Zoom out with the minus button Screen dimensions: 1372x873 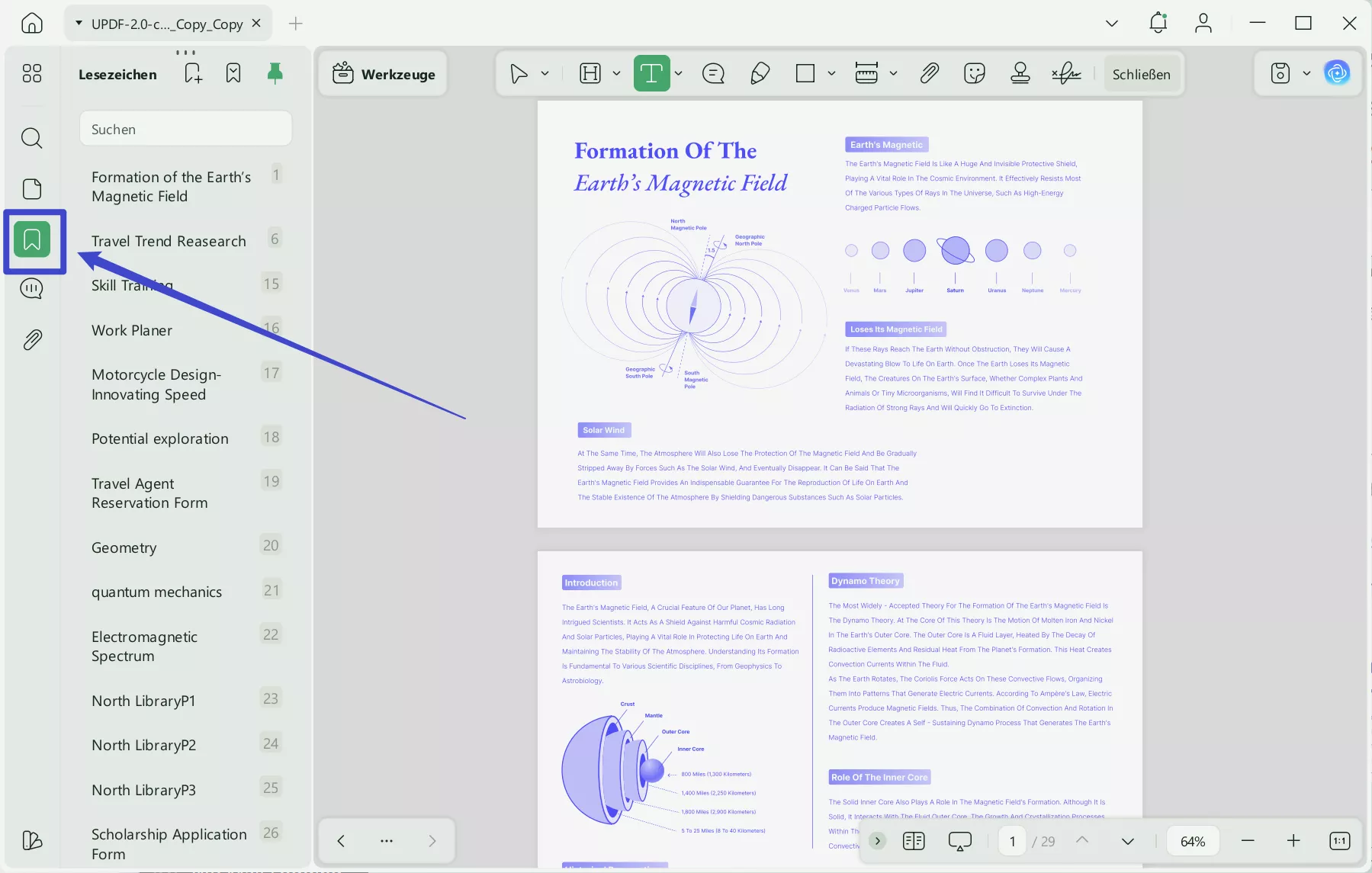coord(1248,841)
